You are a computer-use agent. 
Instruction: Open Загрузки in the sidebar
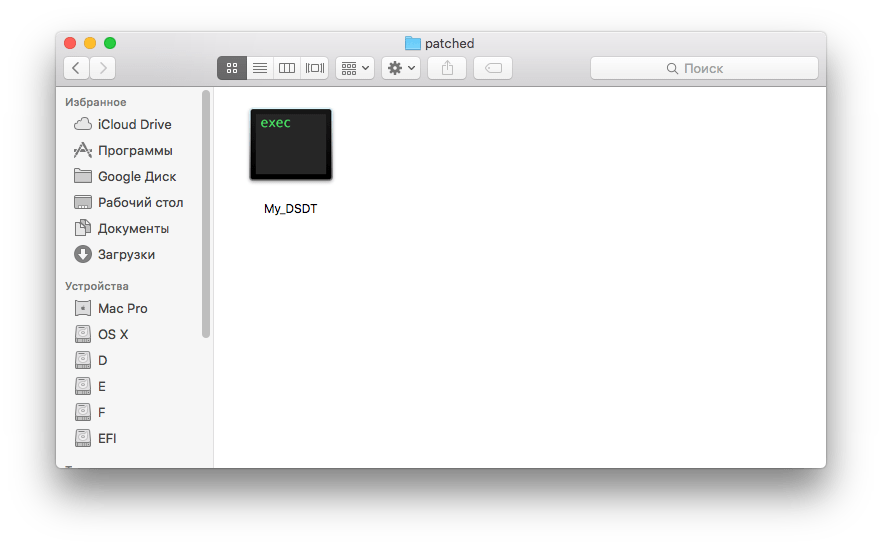click(x=126, y=254)
